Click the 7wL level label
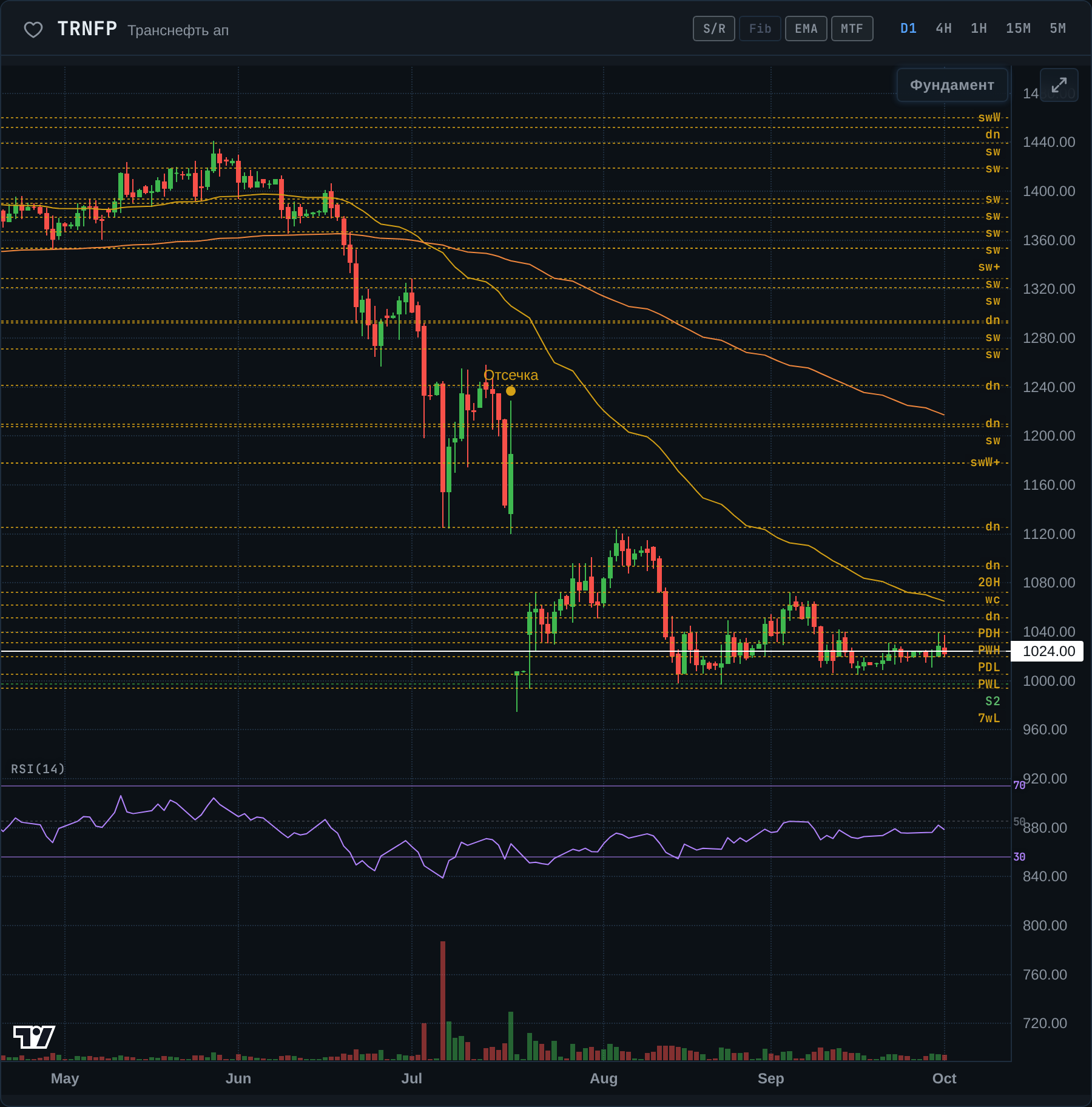Image resolution: width=1092 pixels, height=1107 pixels. coord(989,719)
